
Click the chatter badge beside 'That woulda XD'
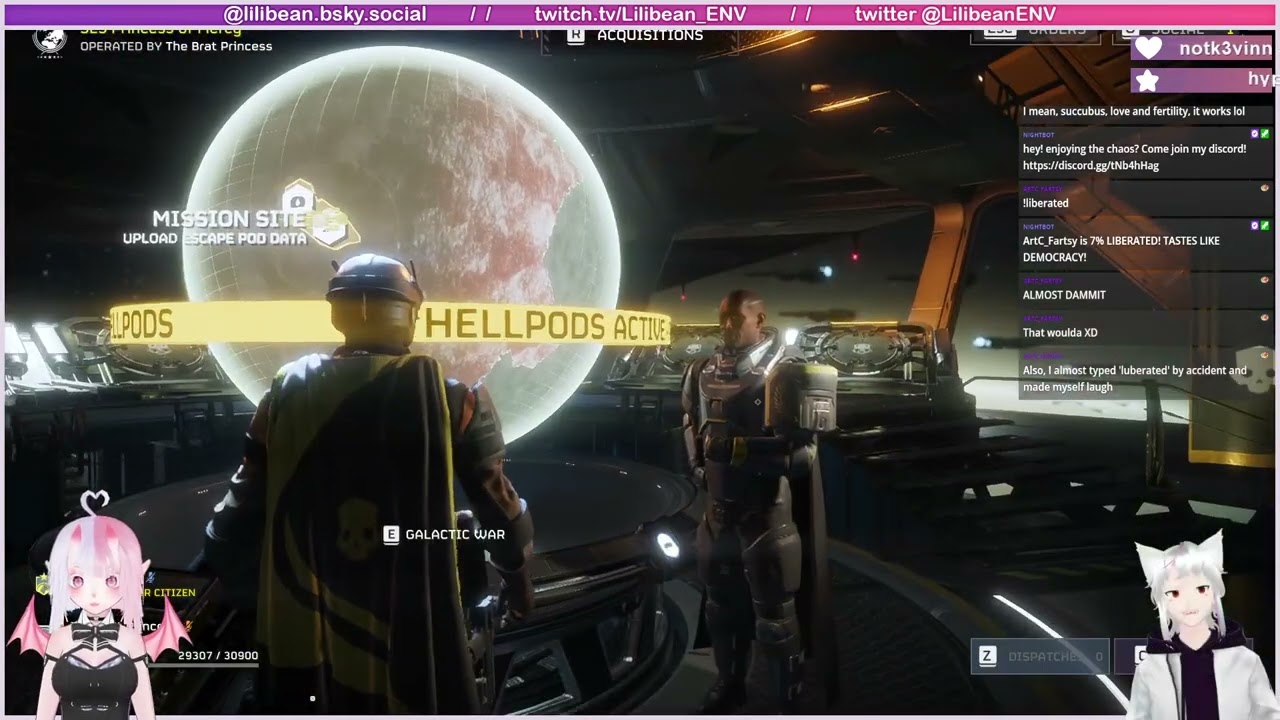click(x=1264, y=318)
